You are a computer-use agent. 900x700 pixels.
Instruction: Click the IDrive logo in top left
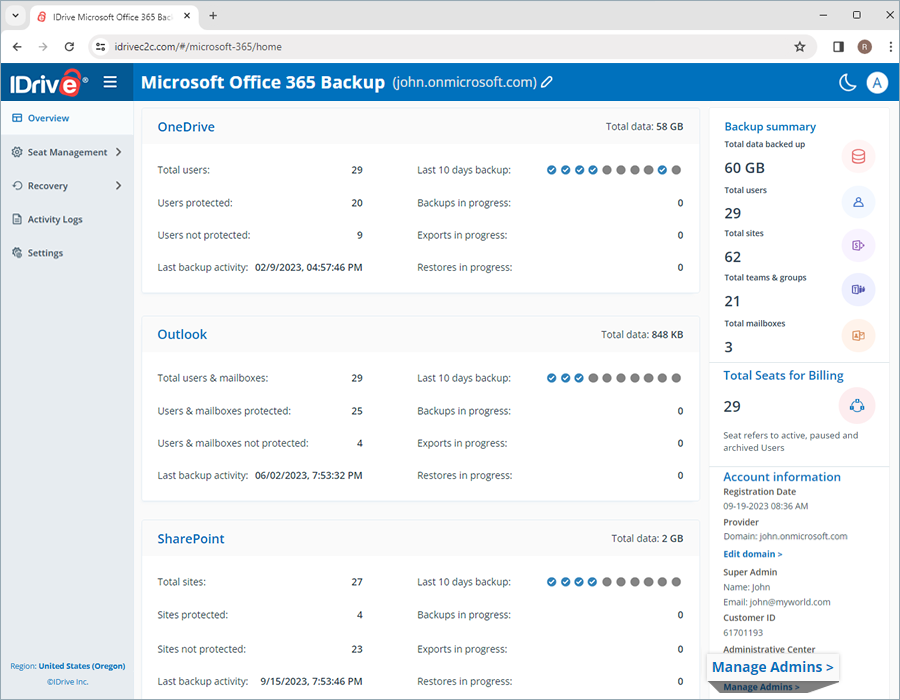(48, 82)
